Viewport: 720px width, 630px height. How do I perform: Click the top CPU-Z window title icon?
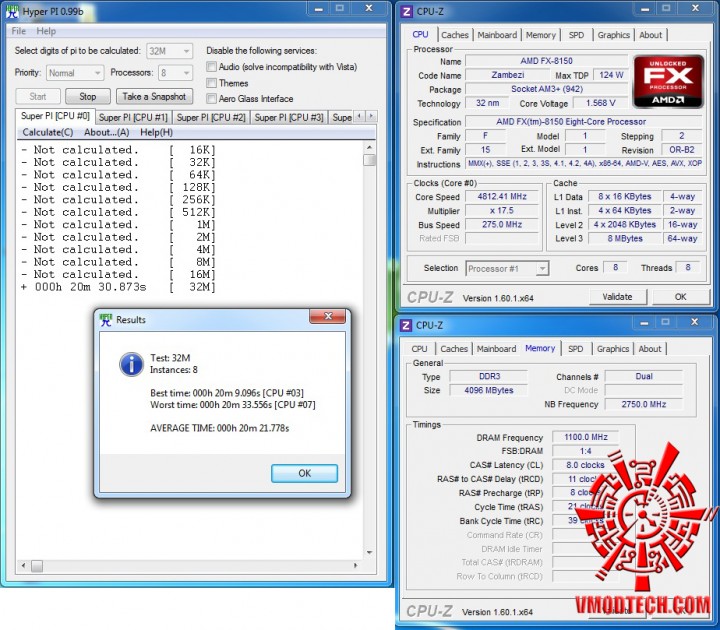point(407,11)
